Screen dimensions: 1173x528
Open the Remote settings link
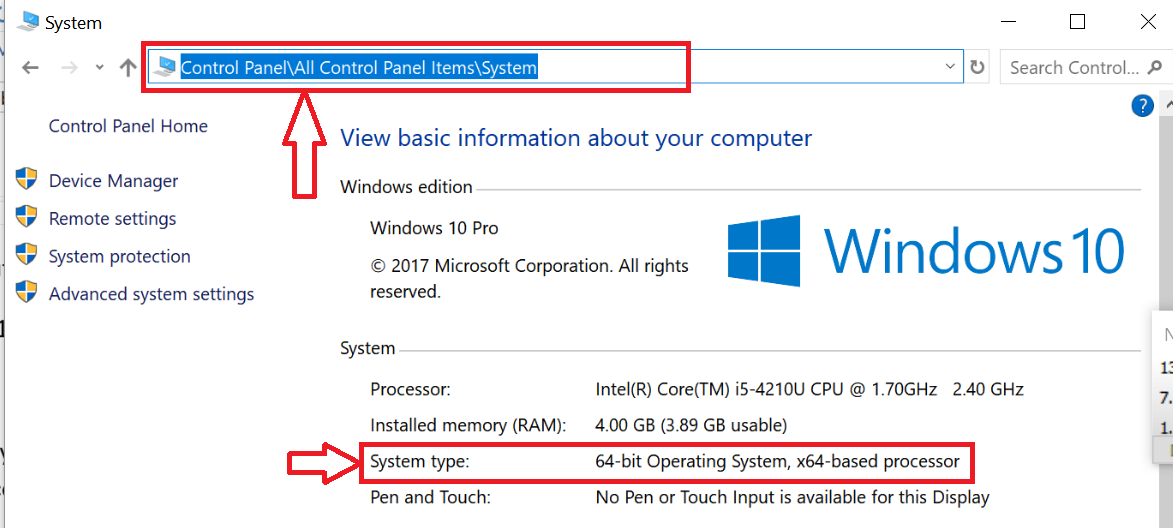pos(112,219)
